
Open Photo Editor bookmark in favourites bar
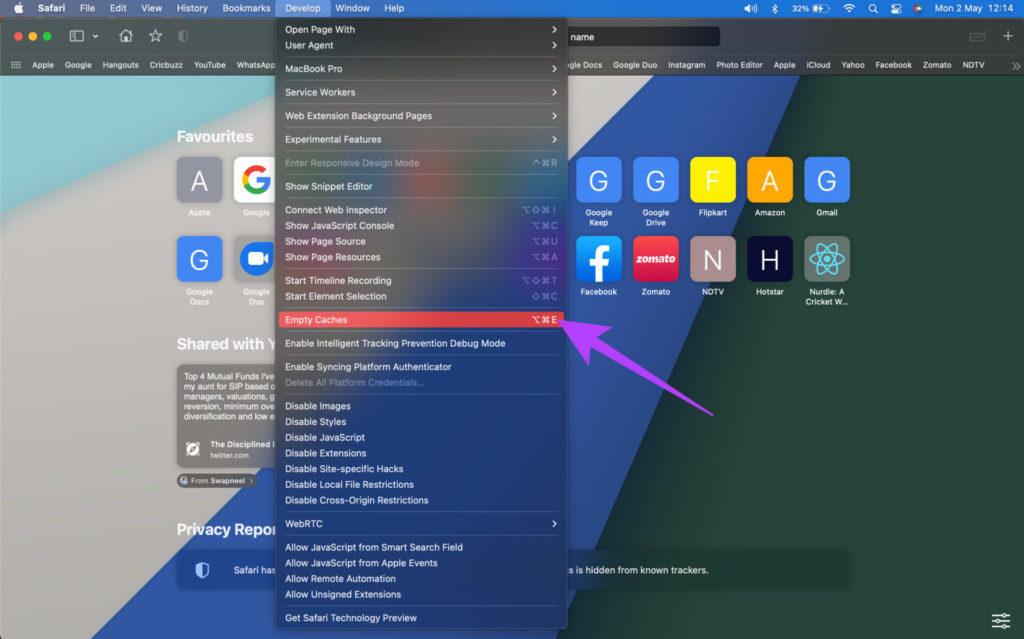click(x=739, y=65)
